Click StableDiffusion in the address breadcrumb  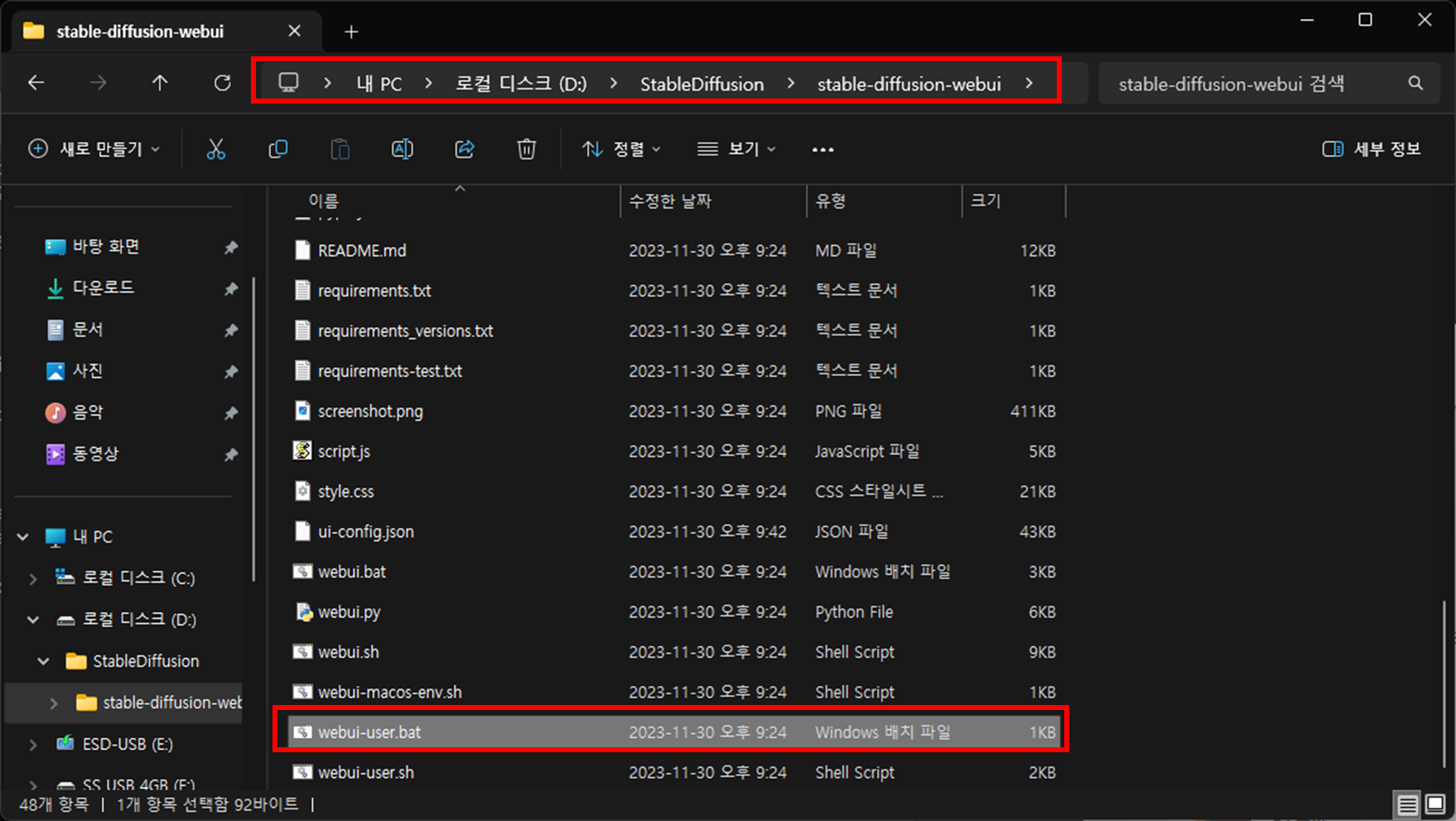click(701, 84)
